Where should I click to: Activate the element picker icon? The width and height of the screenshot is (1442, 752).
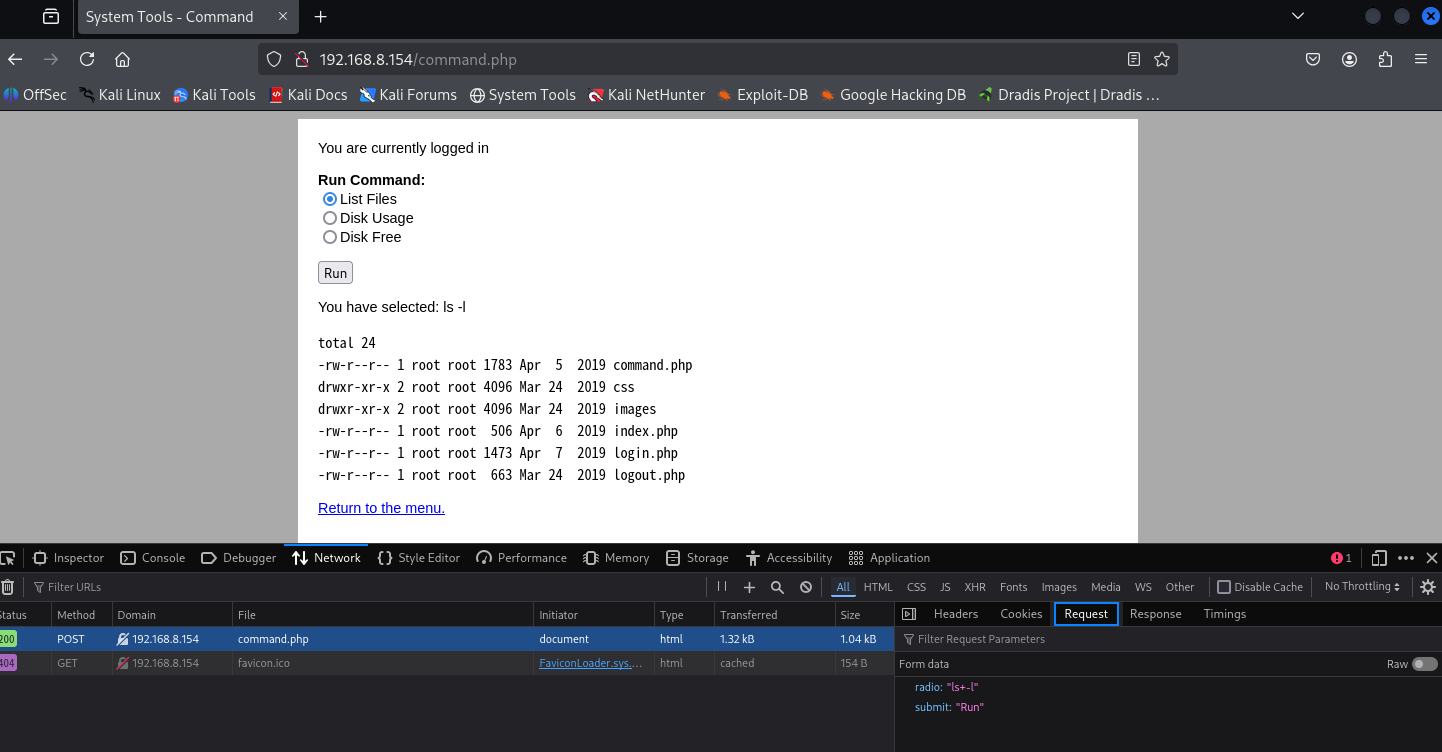8,558
